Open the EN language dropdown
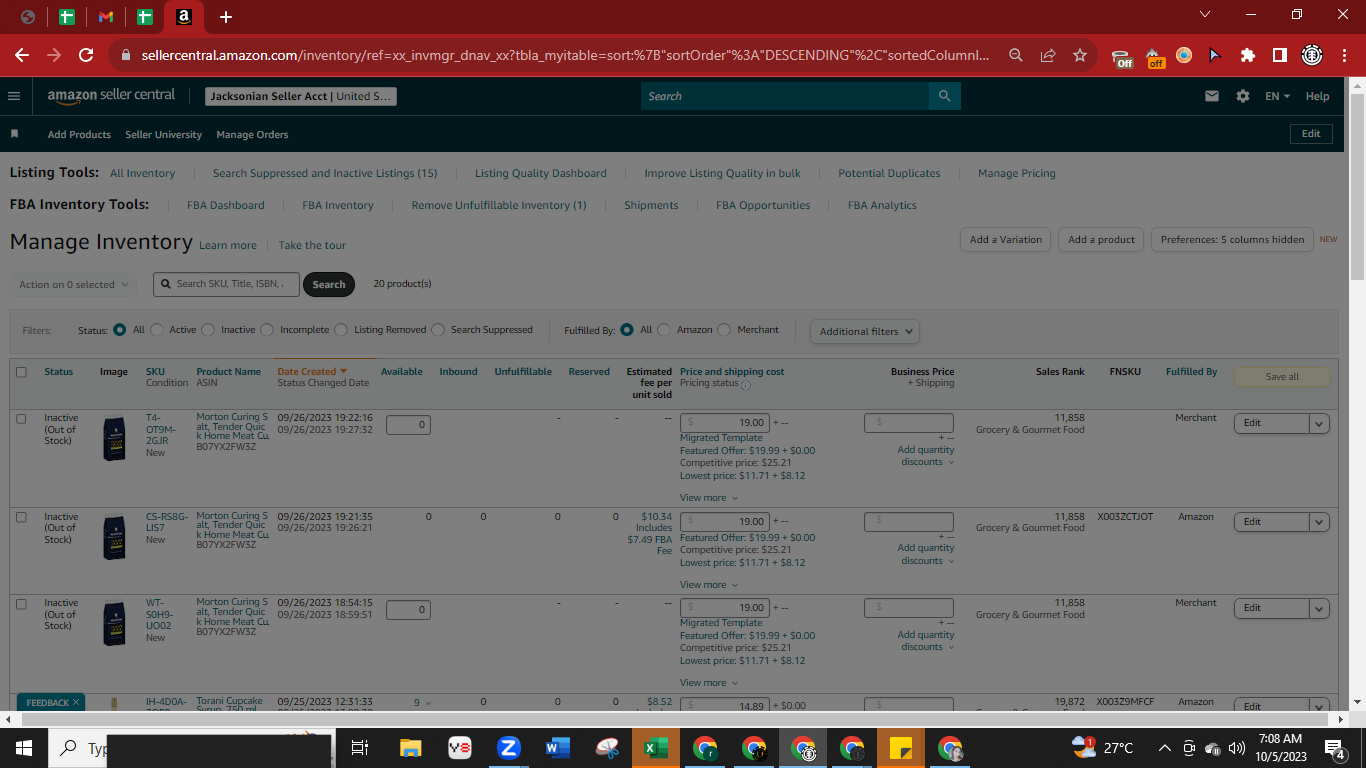 (1277, 96)
